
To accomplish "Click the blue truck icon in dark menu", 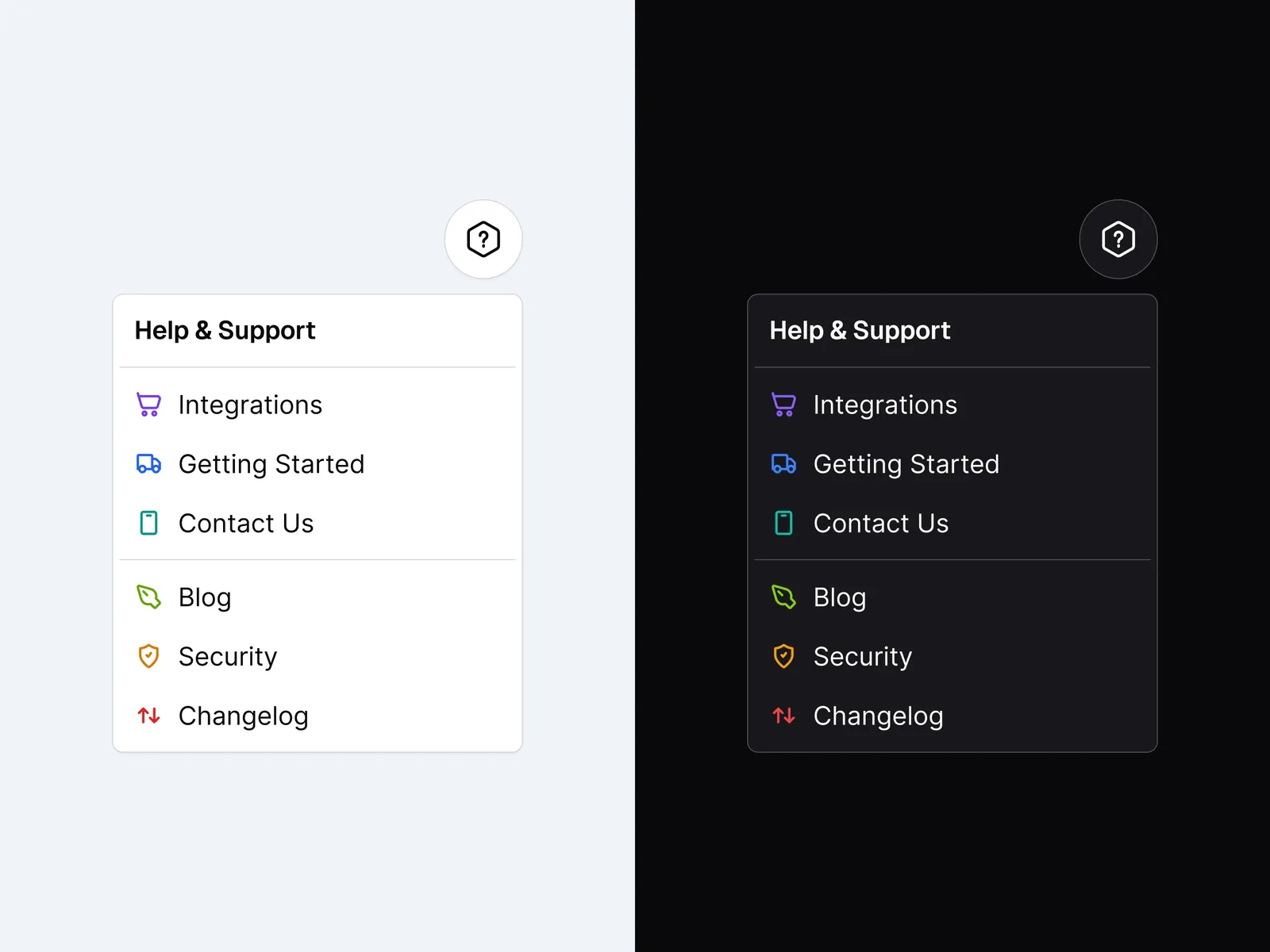I will pos(783,464).
